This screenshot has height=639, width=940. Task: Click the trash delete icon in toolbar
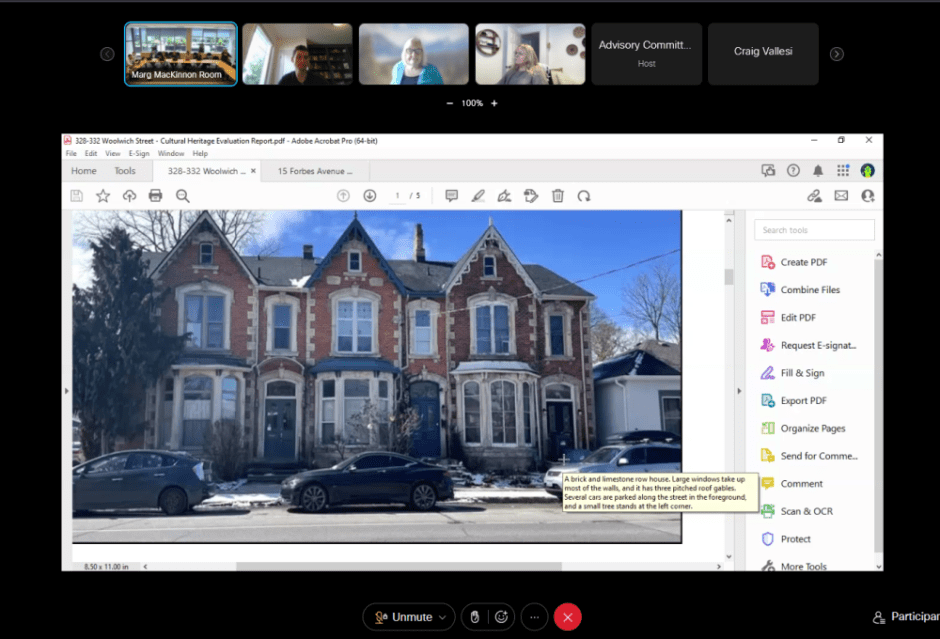558,196
